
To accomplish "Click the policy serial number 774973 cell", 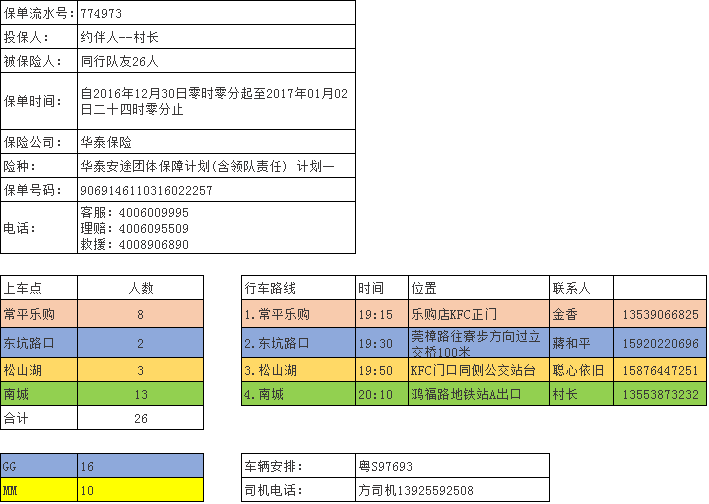I will [x=215, y=13].
